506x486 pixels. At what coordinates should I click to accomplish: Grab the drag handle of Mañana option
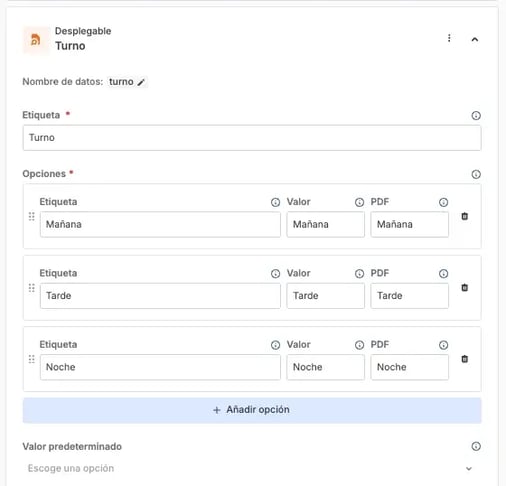(32, 217)
